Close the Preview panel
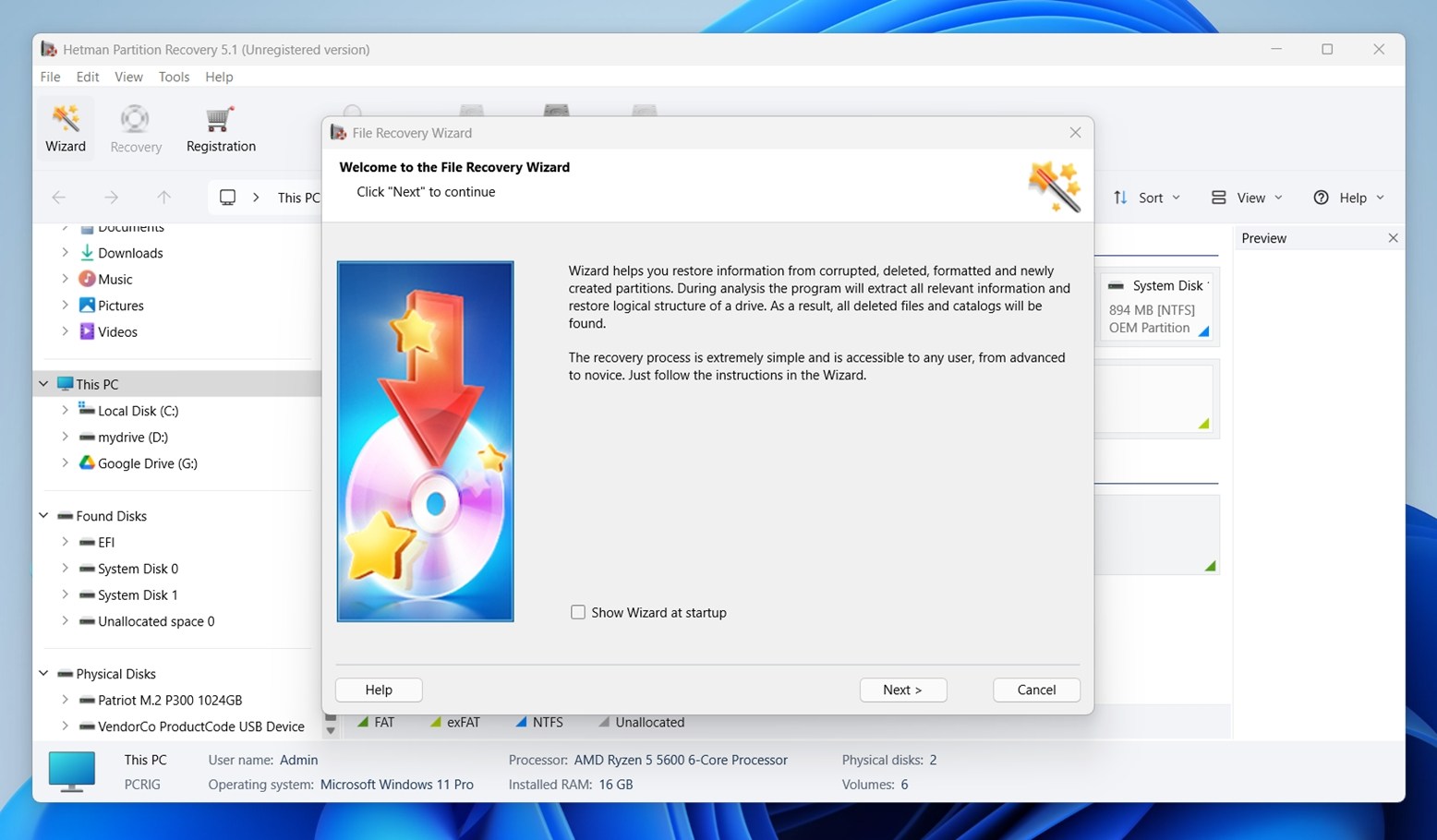The image size is (1437, 840). (x=1393, y=237)
